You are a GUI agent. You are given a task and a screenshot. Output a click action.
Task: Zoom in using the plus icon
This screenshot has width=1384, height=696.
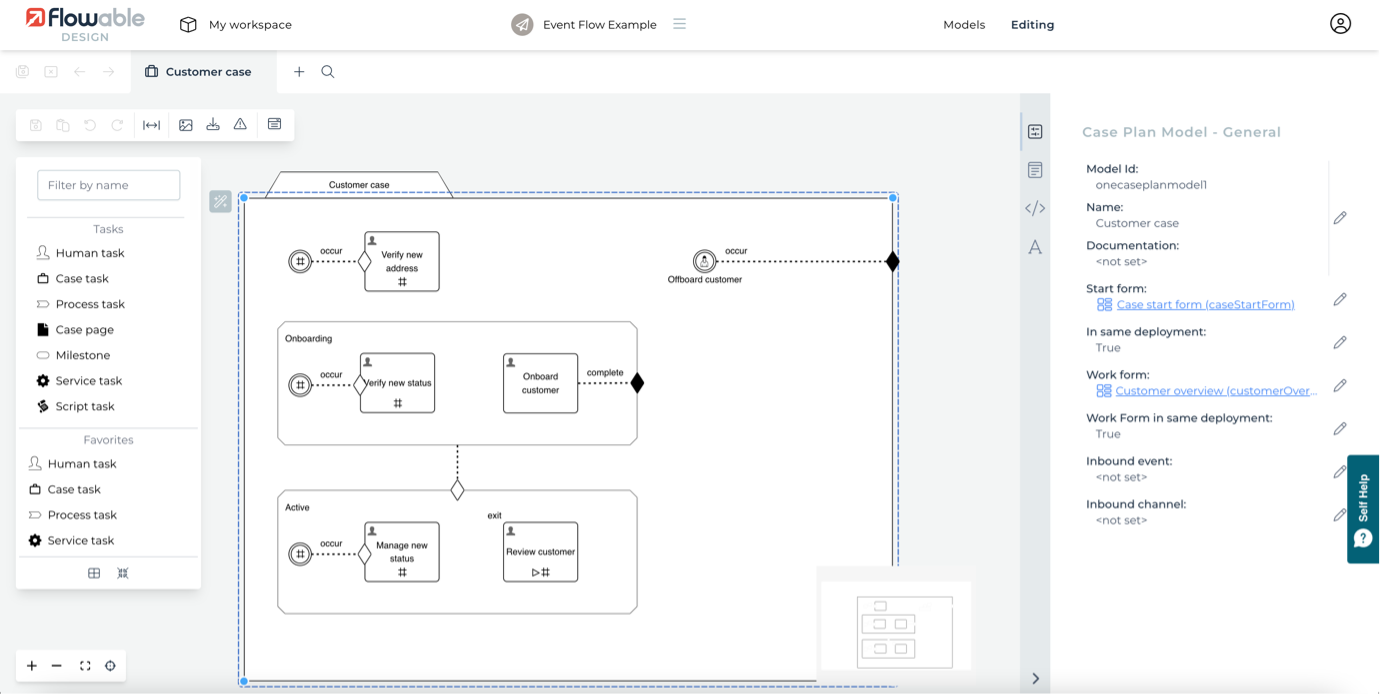tap(32, 666)
